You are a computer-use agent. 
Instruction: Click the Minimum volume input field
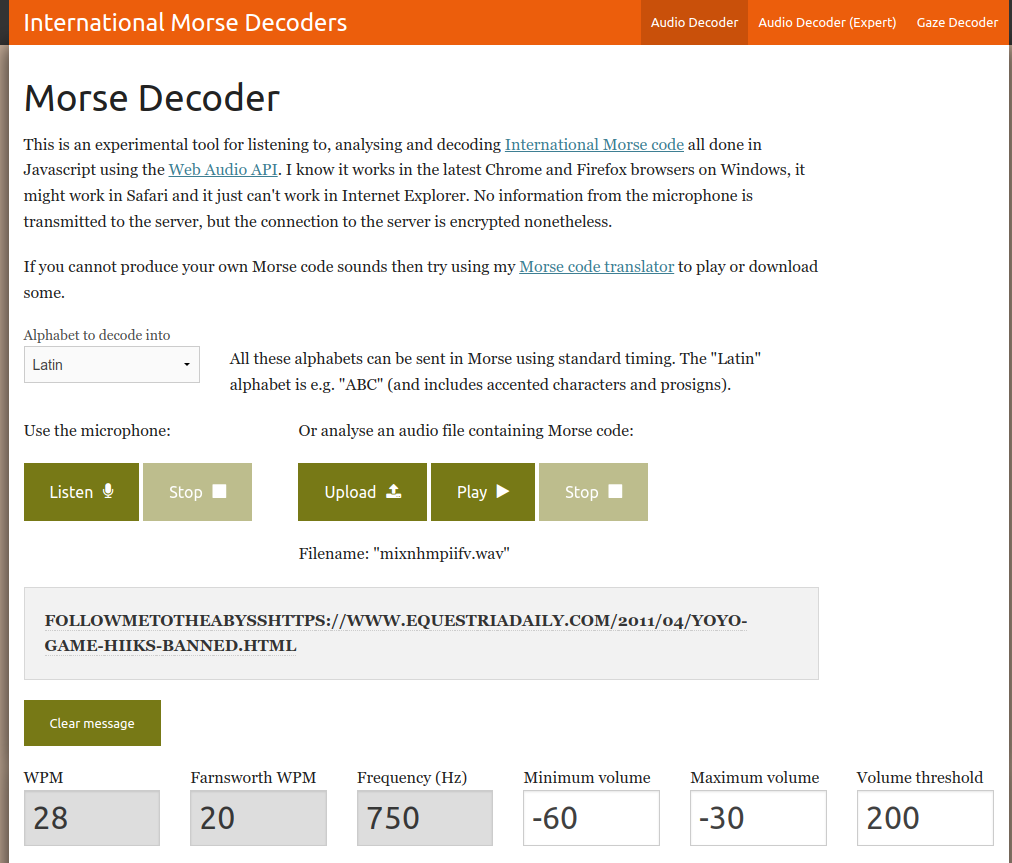coord(591,818)
